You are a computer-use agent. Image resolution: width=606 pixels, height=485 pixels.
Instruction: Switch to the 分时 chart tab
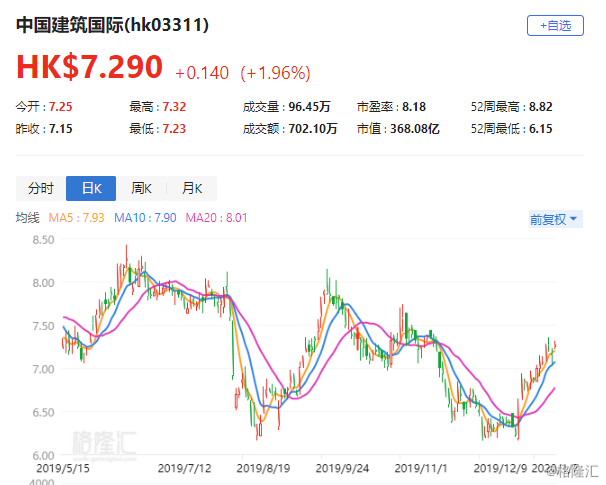click(41, 189)
